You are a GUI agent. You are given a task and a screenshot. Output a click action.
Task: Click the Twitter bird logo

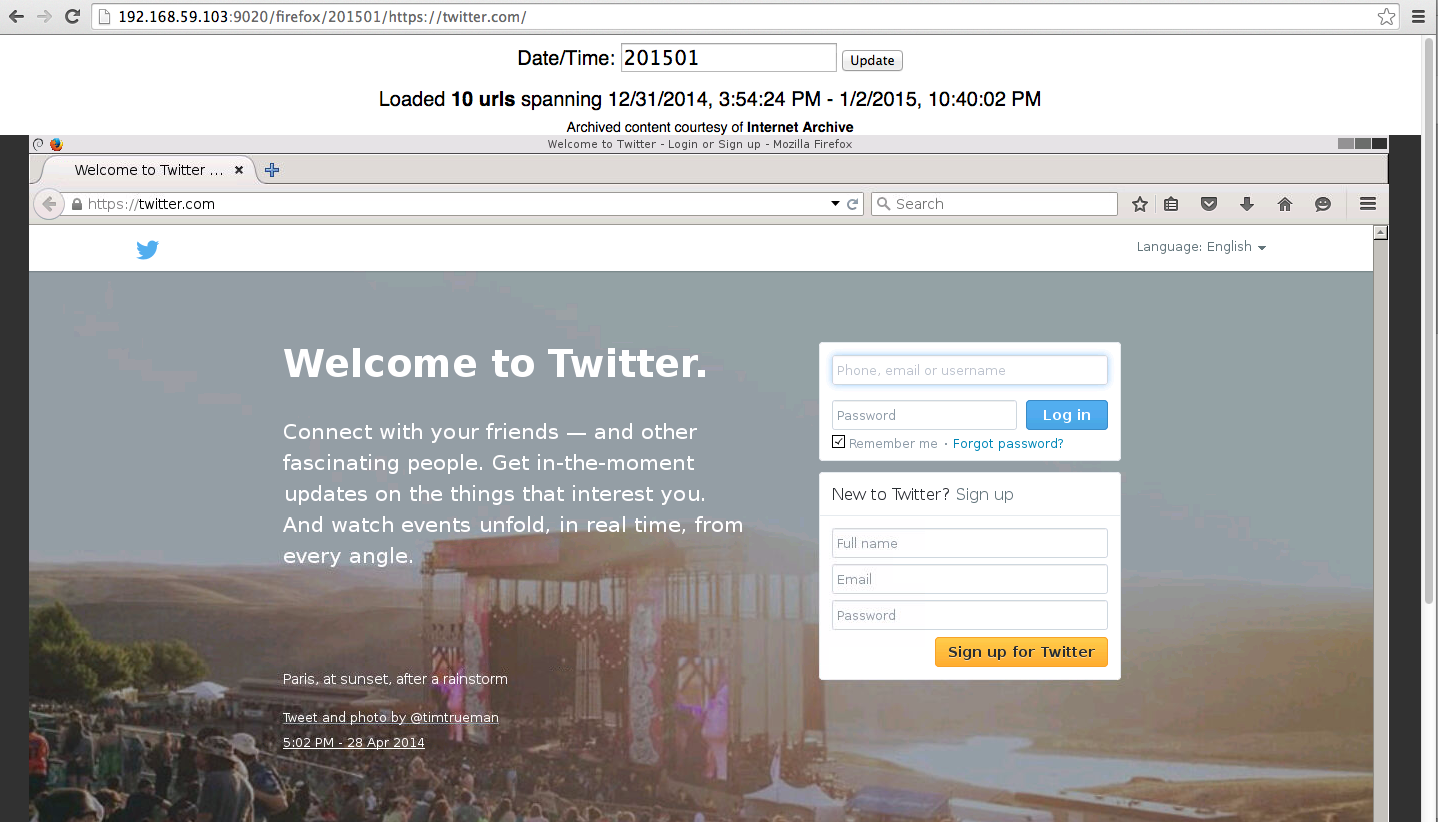(148, 250)
